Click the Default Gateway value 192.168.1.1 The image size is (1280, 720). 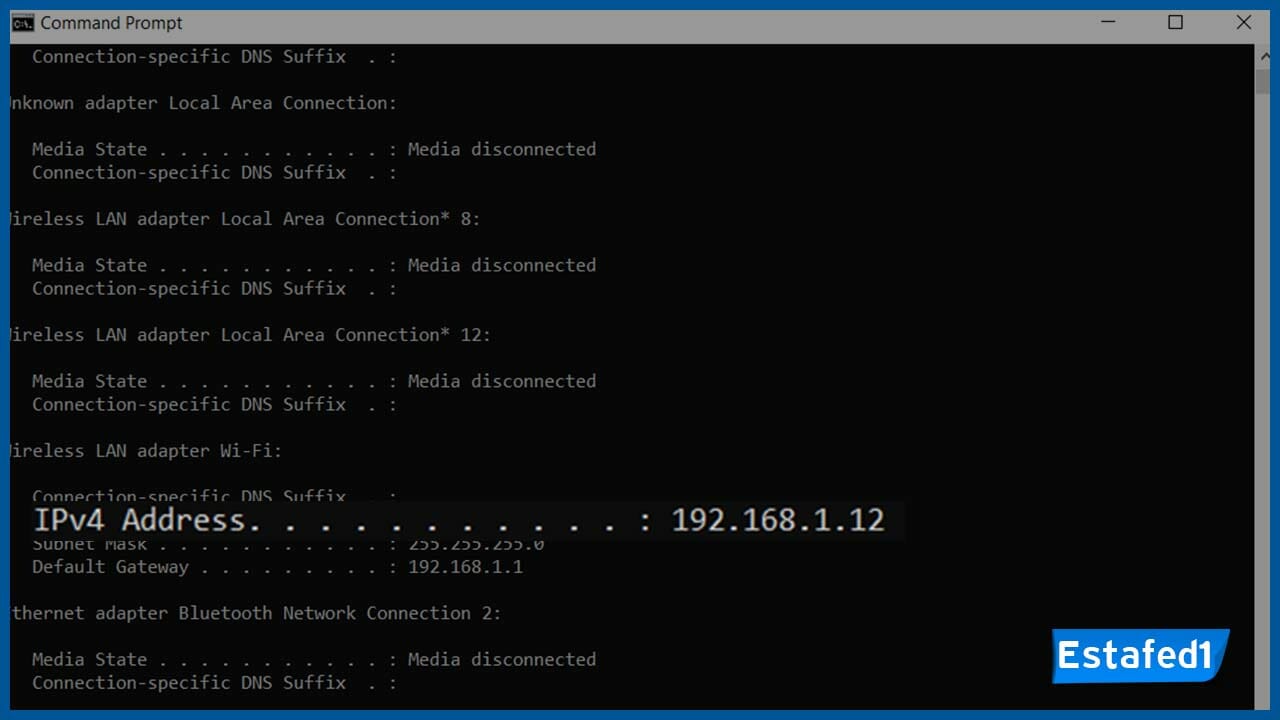pos(463,566)
